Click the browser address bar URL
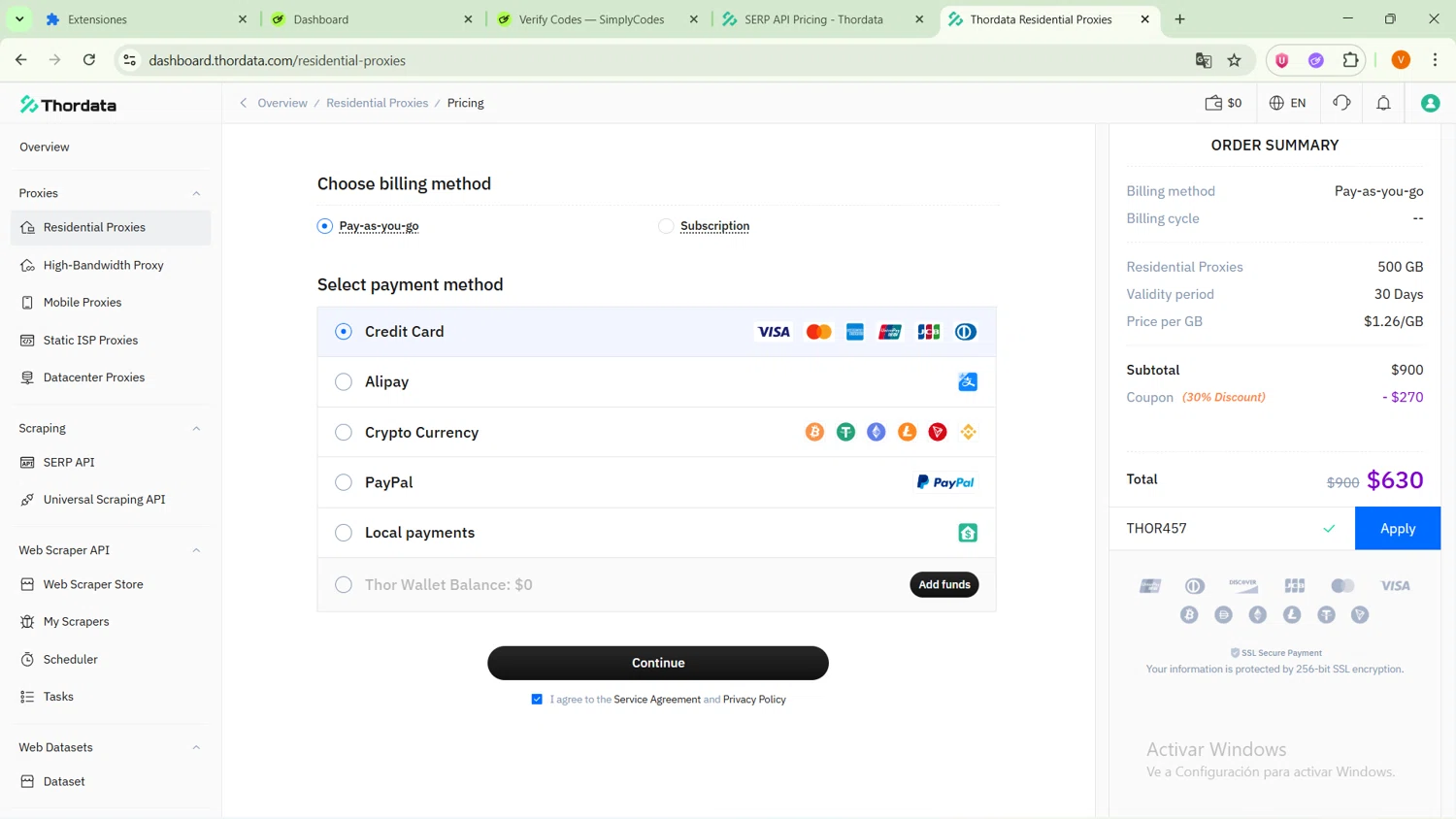The height and width of the screenshot is (819, 1456). coord(277,60)
